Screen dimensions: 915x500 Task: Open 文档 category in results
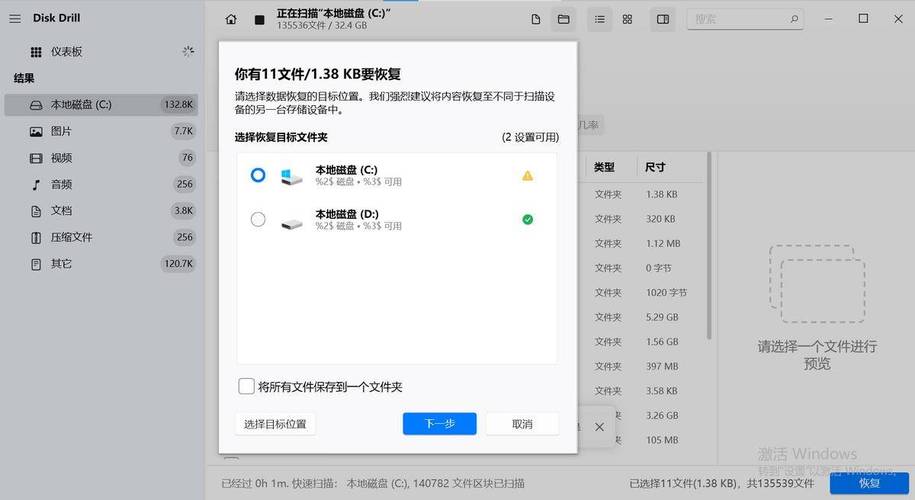pyautogui.click(x=102, y=211)
